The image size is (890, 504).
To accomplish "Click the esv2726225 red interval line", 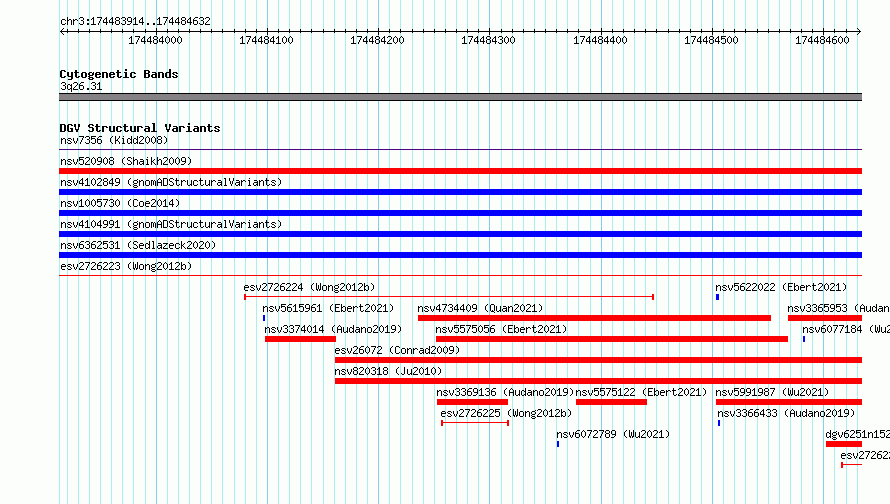I will pyautogui.click(x=475, y=423).
